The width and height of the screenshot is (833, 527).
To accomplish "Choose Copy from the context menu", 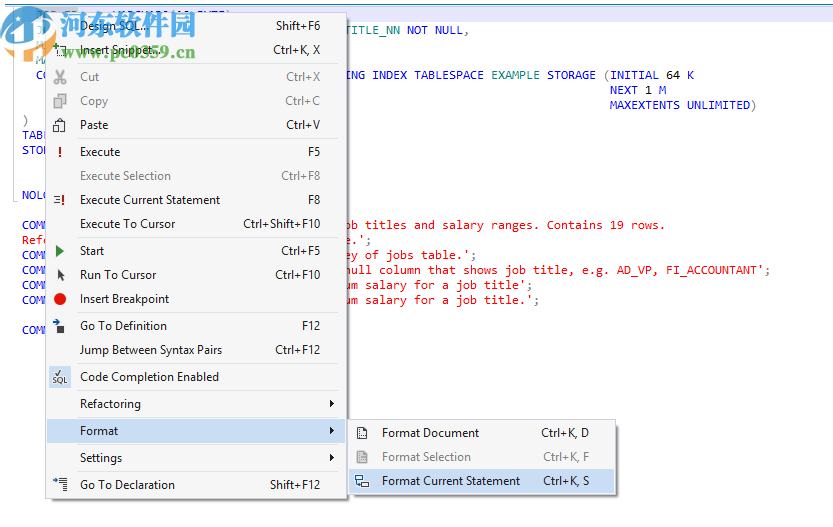I will [x=196, y=101].
